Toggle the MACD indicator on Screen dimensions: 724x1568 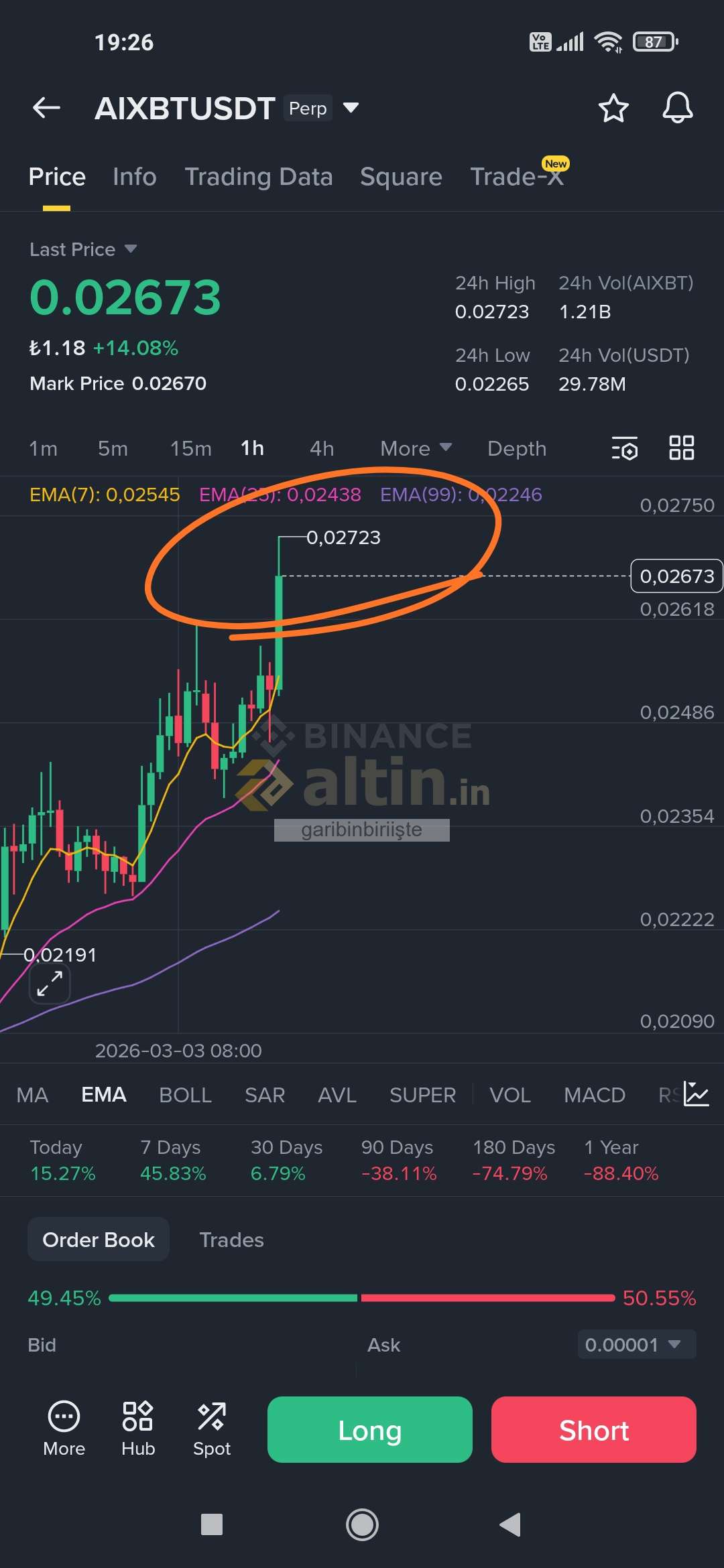(x=595, y=1095)
